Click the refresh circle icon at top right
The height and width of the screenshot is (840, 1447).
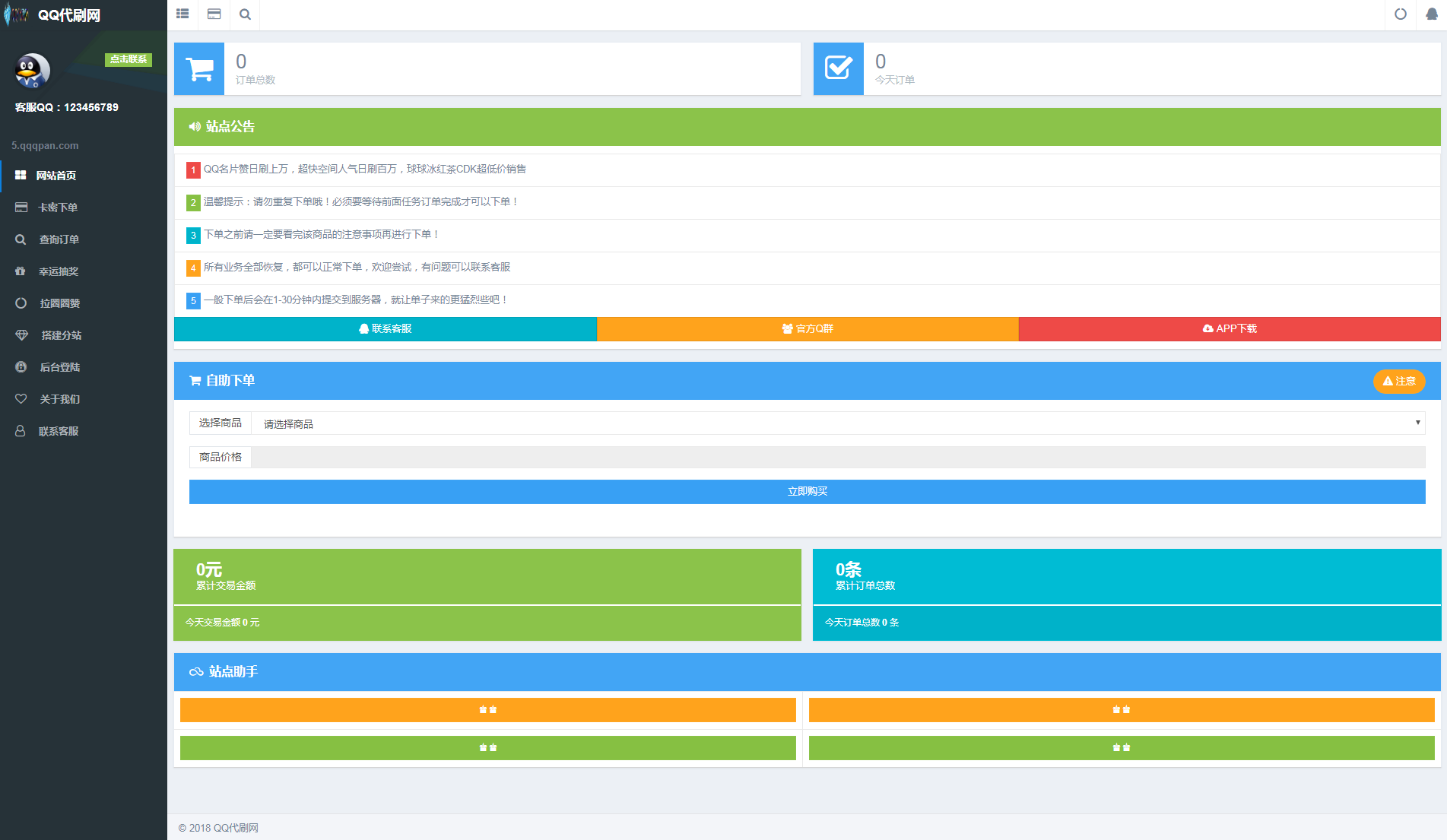point(1400,14)
